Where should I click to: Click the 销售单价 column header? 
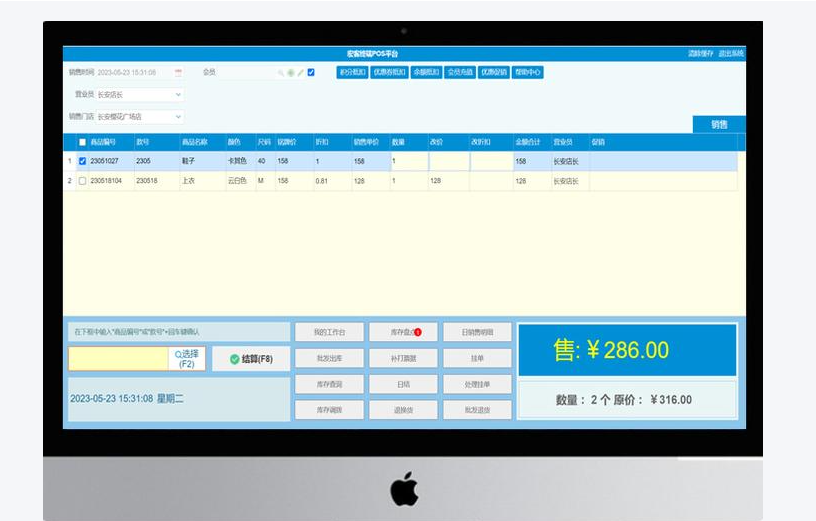coord(366,142)
